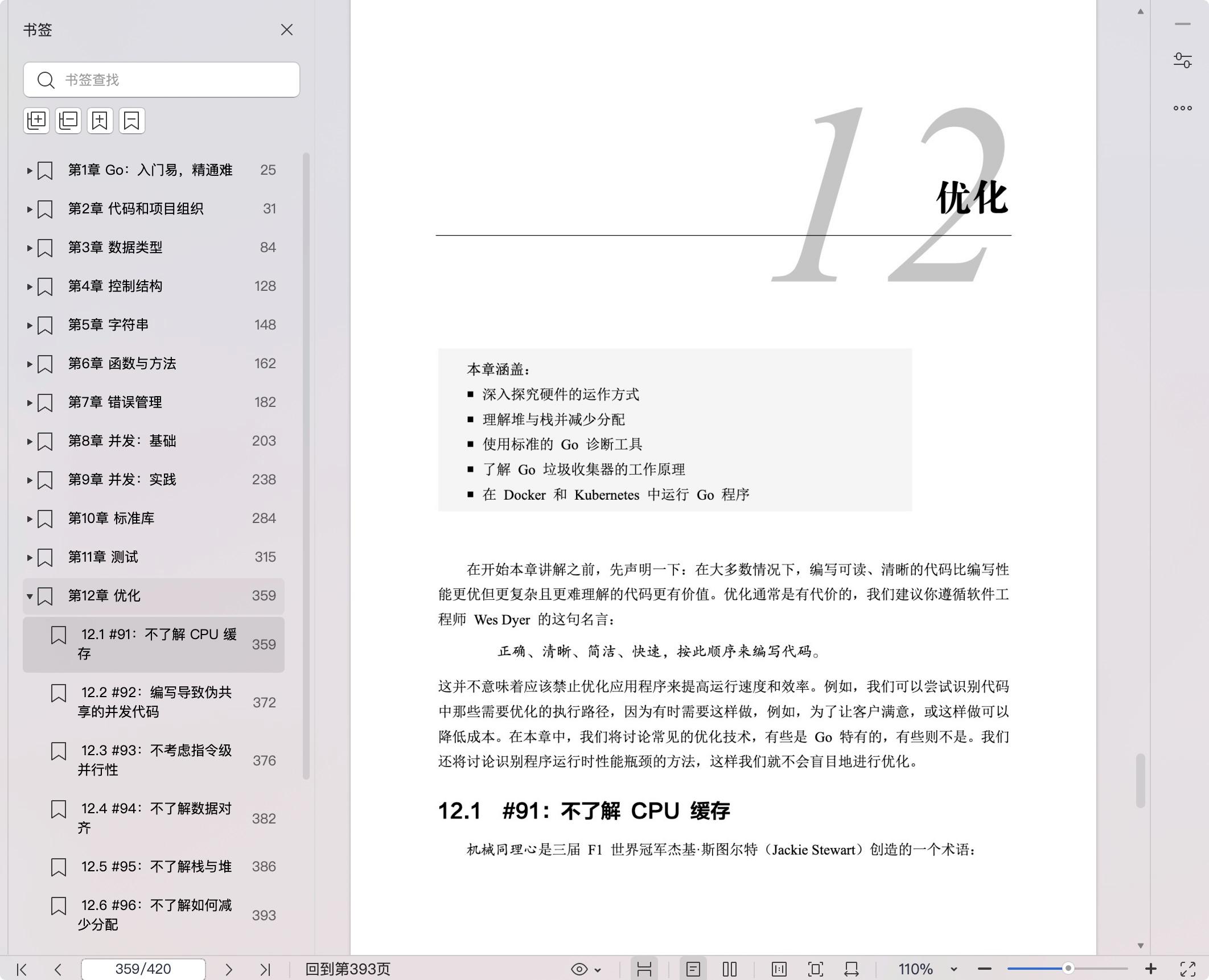Expand the 第8章 并发：基础 bookmark
The image size is (1209, 980).
[29, 441]
